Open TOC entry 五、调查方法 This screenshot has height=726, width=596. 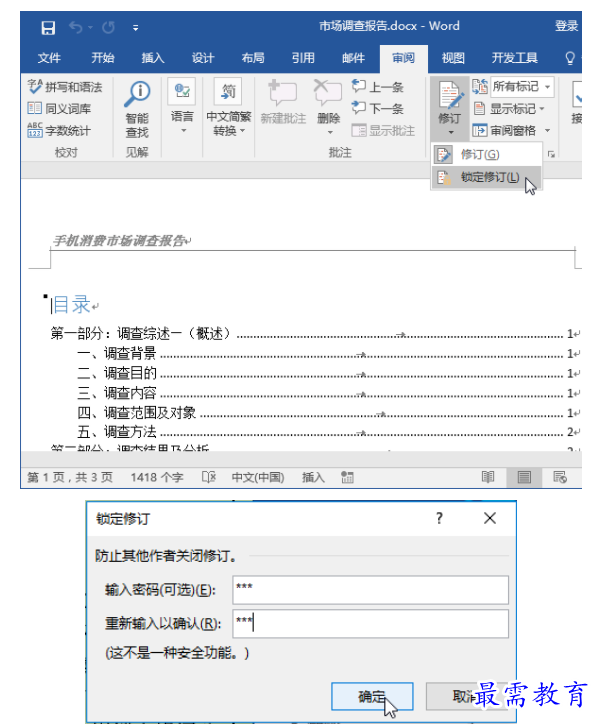point(326,432)
